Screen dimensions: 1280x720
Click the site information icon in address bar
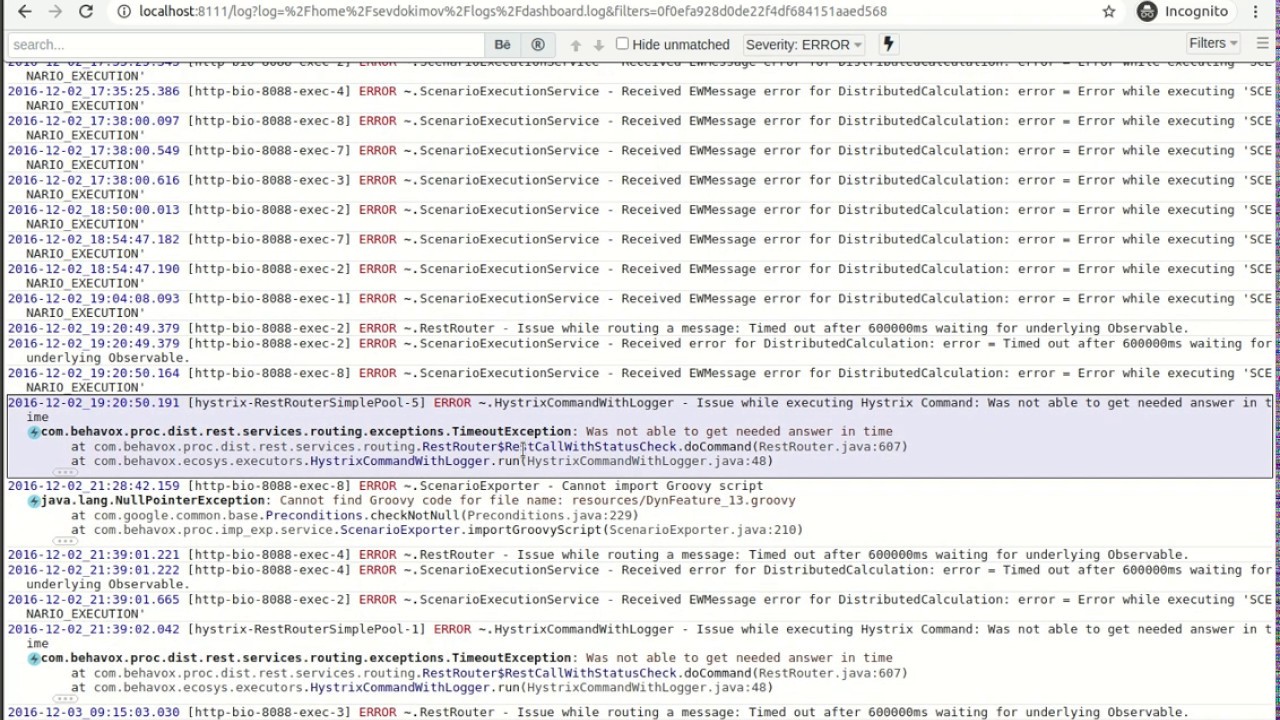[x=123, y=11]
